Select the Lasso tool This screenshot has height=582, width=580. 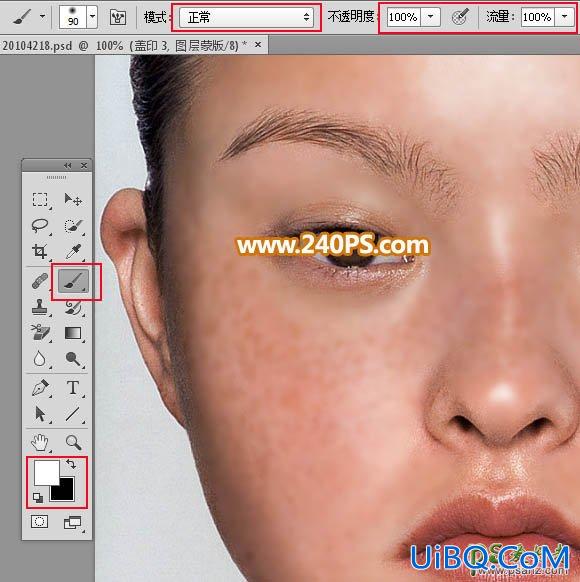(40, 225)
